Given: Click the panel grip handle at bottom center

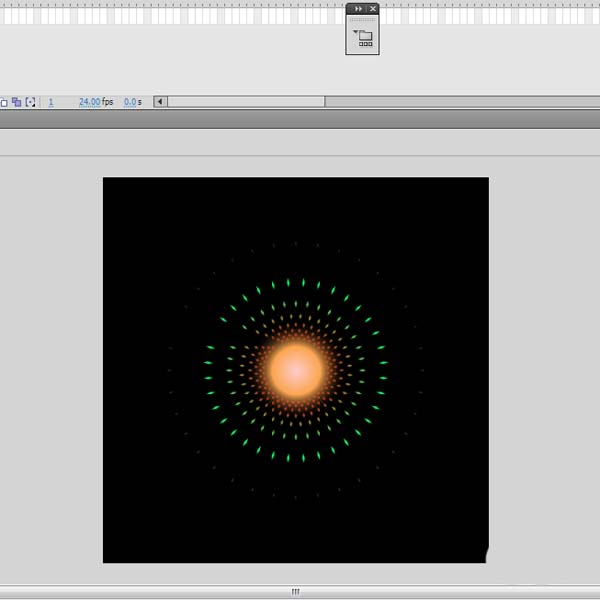Looking at the screenshot, I should click(295, 592).
